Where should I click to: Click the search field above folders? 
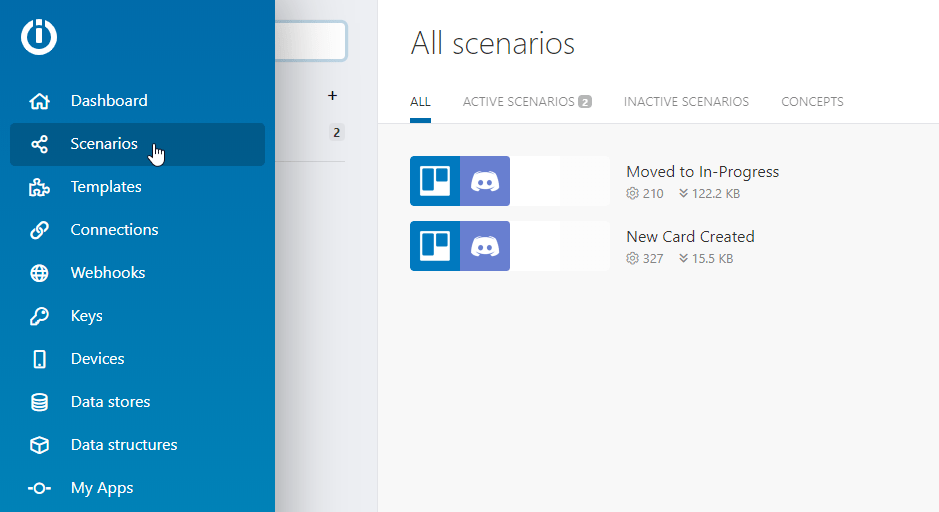point(311,41)
